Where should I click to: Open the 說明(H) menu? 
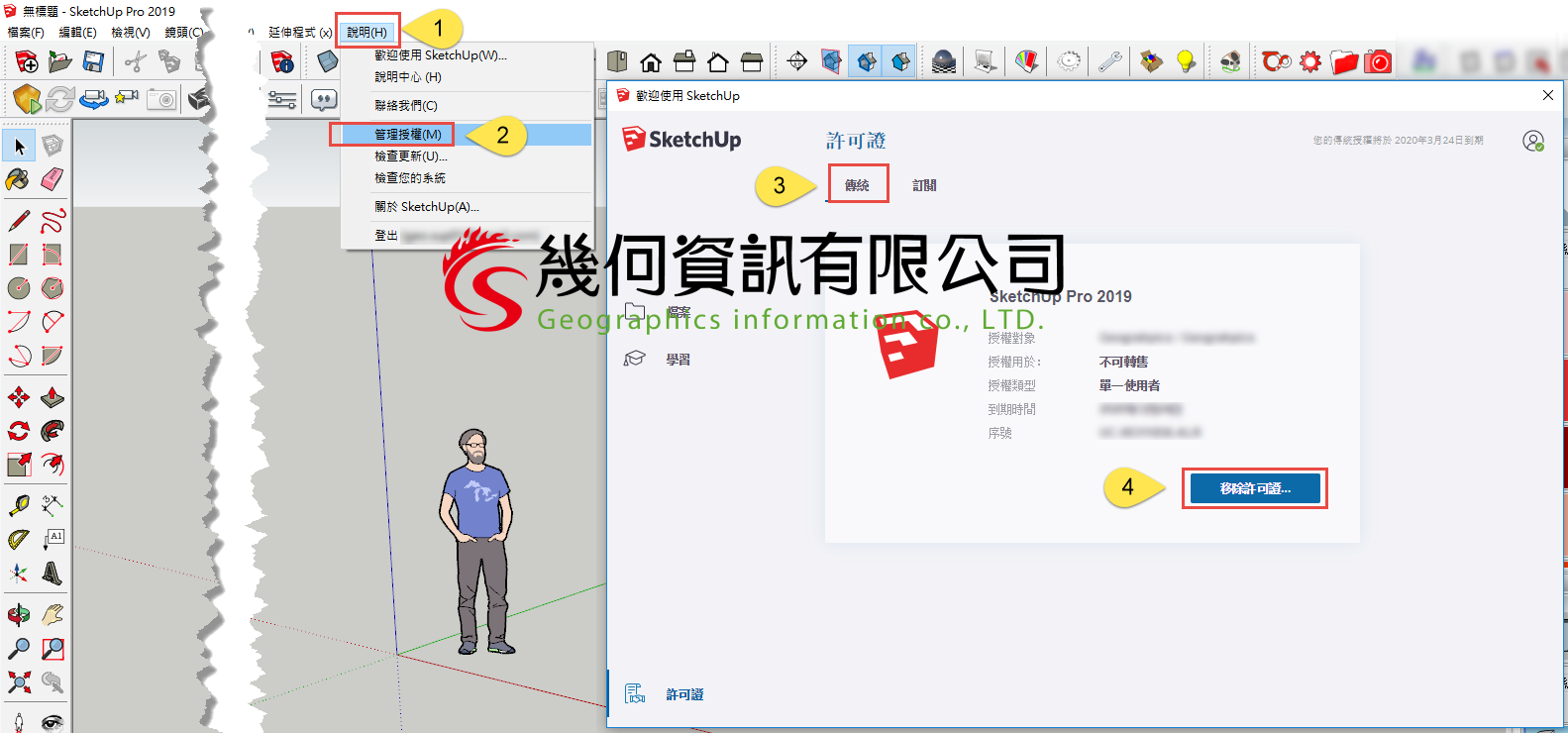coord(366,33)
